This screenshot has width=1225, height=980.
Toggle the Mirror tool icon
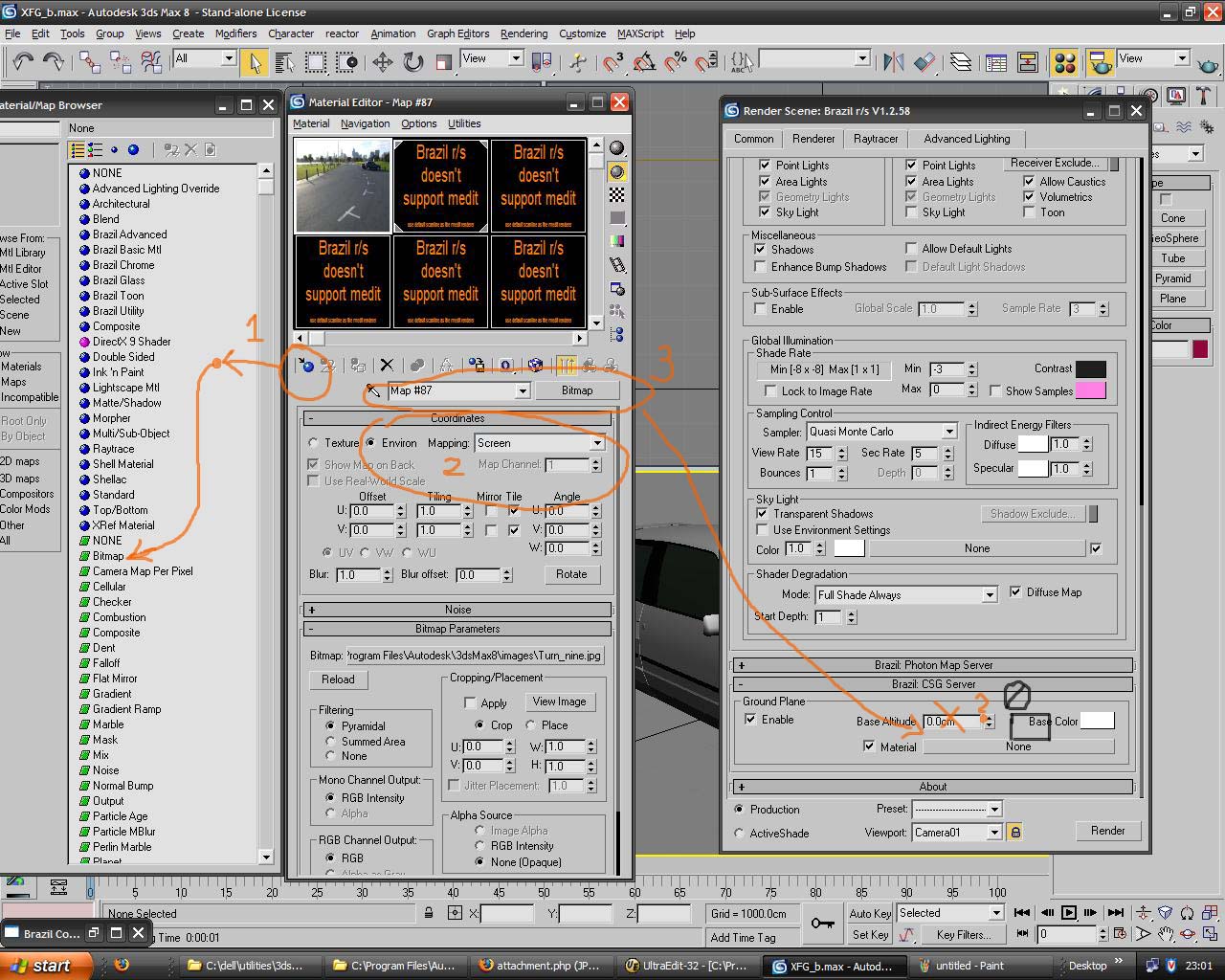click(894, 62)
